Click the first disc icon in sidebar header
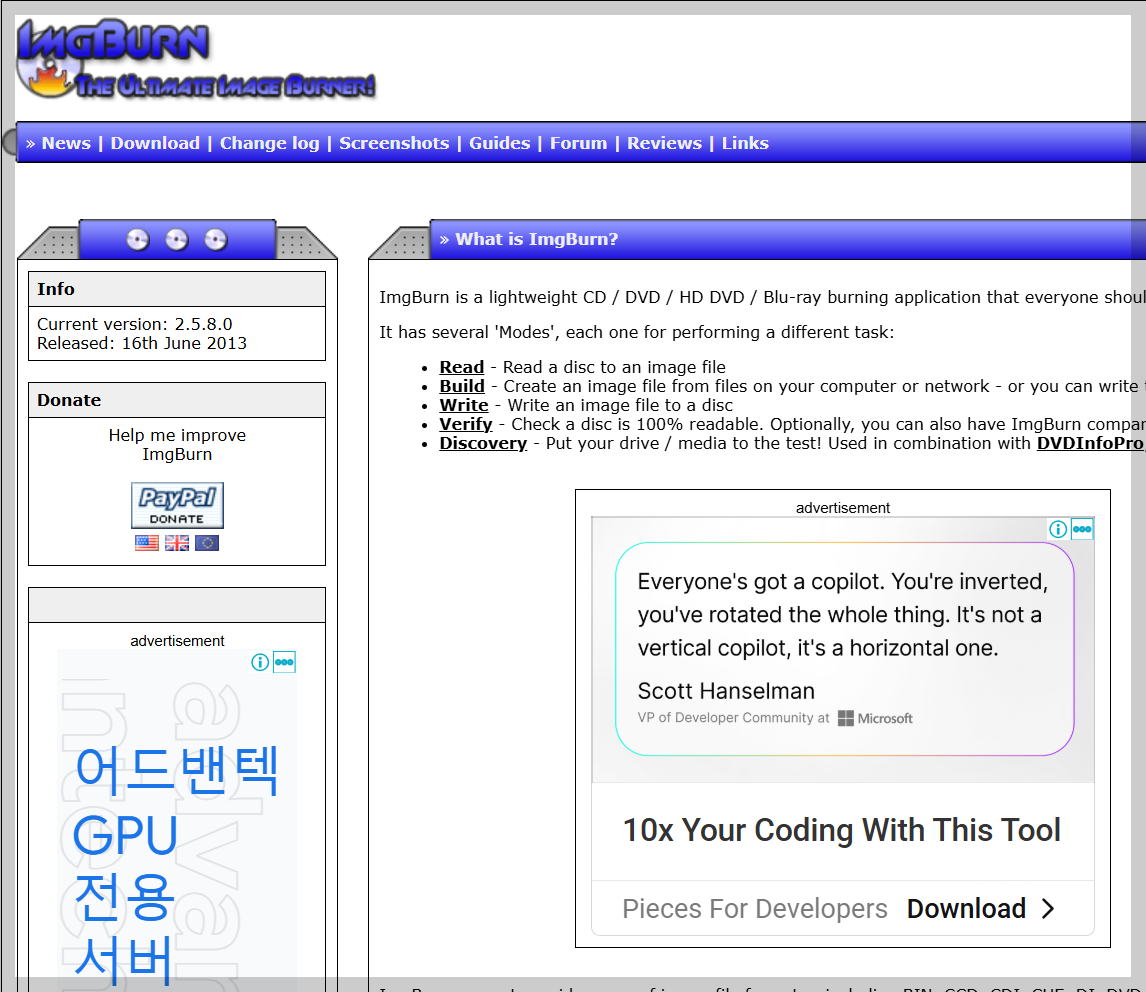Image resolution: width=1146 pixels, height=992 pixels. [x=137, y=240]
